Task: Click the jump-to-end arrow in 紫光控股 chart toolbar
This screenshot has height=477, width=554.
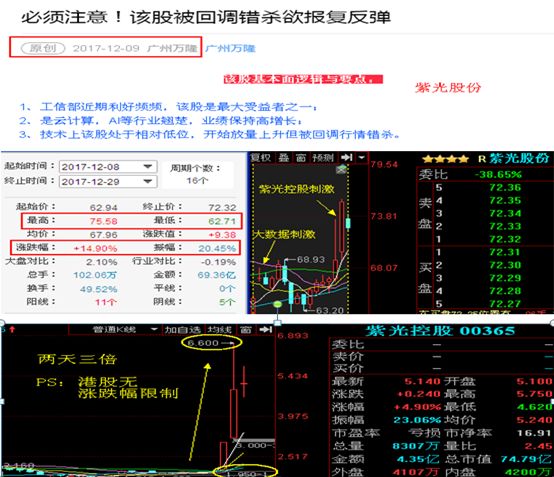Action: point(266,330)
